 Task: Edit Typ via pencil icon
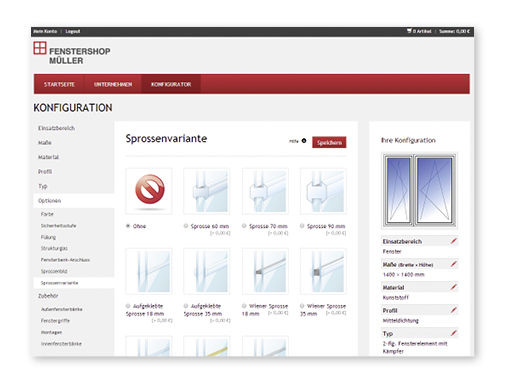(453, 333)
